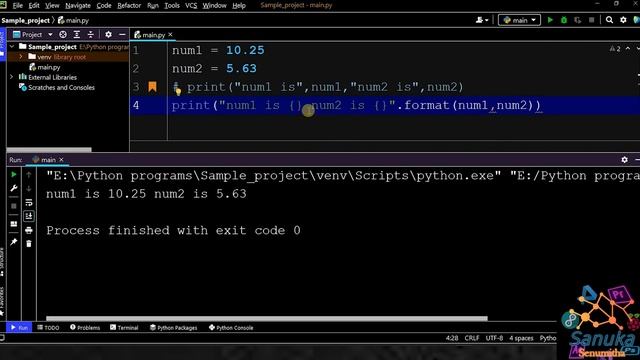Viewport: 640px width, 360px height.
Task: Toggle scroll to end in console
Action: (29, 216)
